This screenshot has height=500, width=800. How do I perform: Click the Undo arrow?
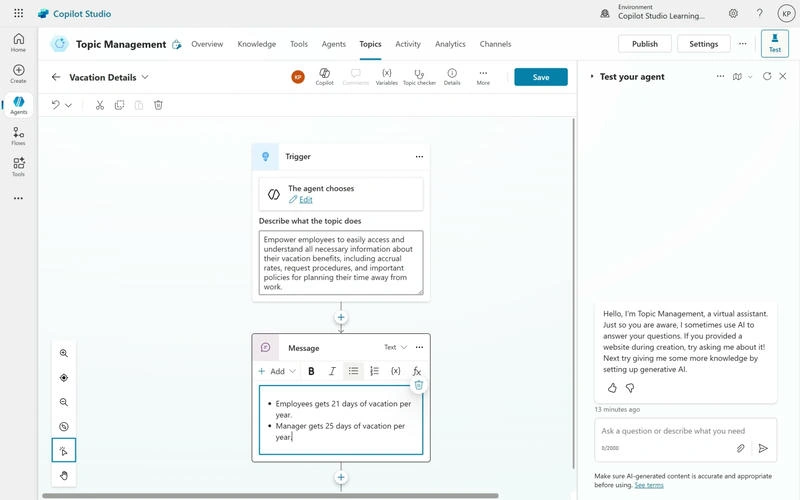coord(55,105)
